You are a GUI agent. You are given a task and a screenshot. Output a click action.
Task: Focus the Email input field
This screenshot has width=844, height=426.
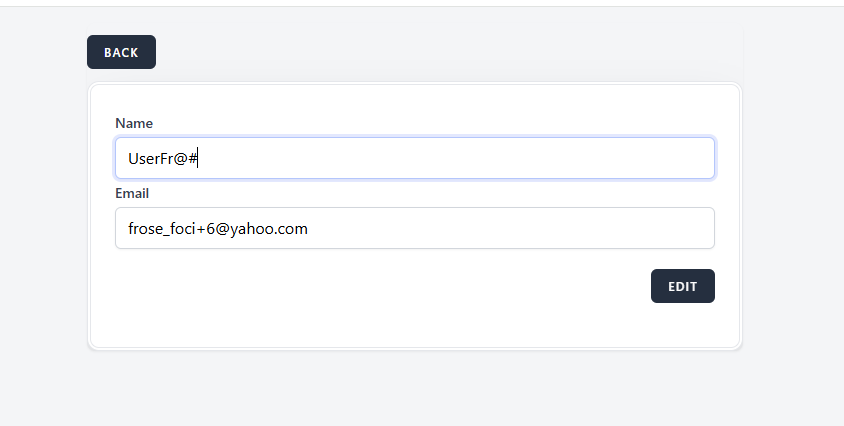coord(414,228)
